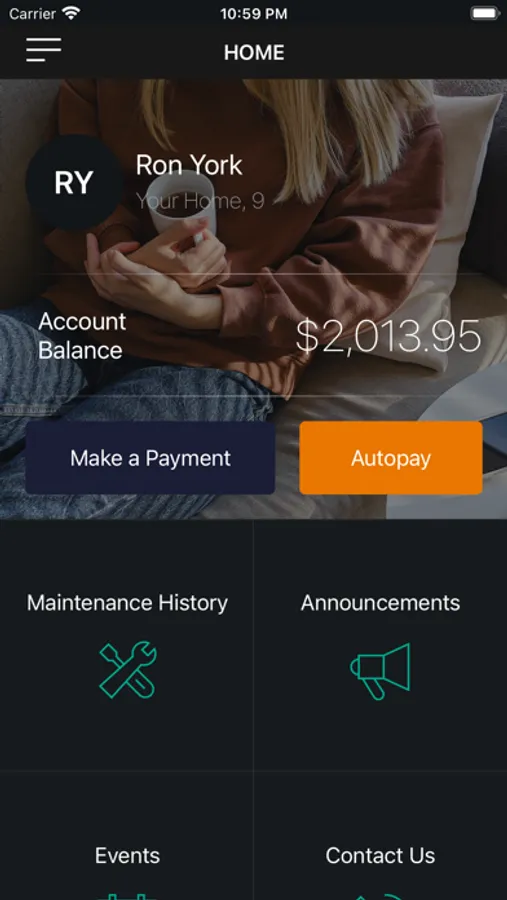Tap the HOME title in header
507x900 pixels.
pyautogui.click(x=254, y=53)
